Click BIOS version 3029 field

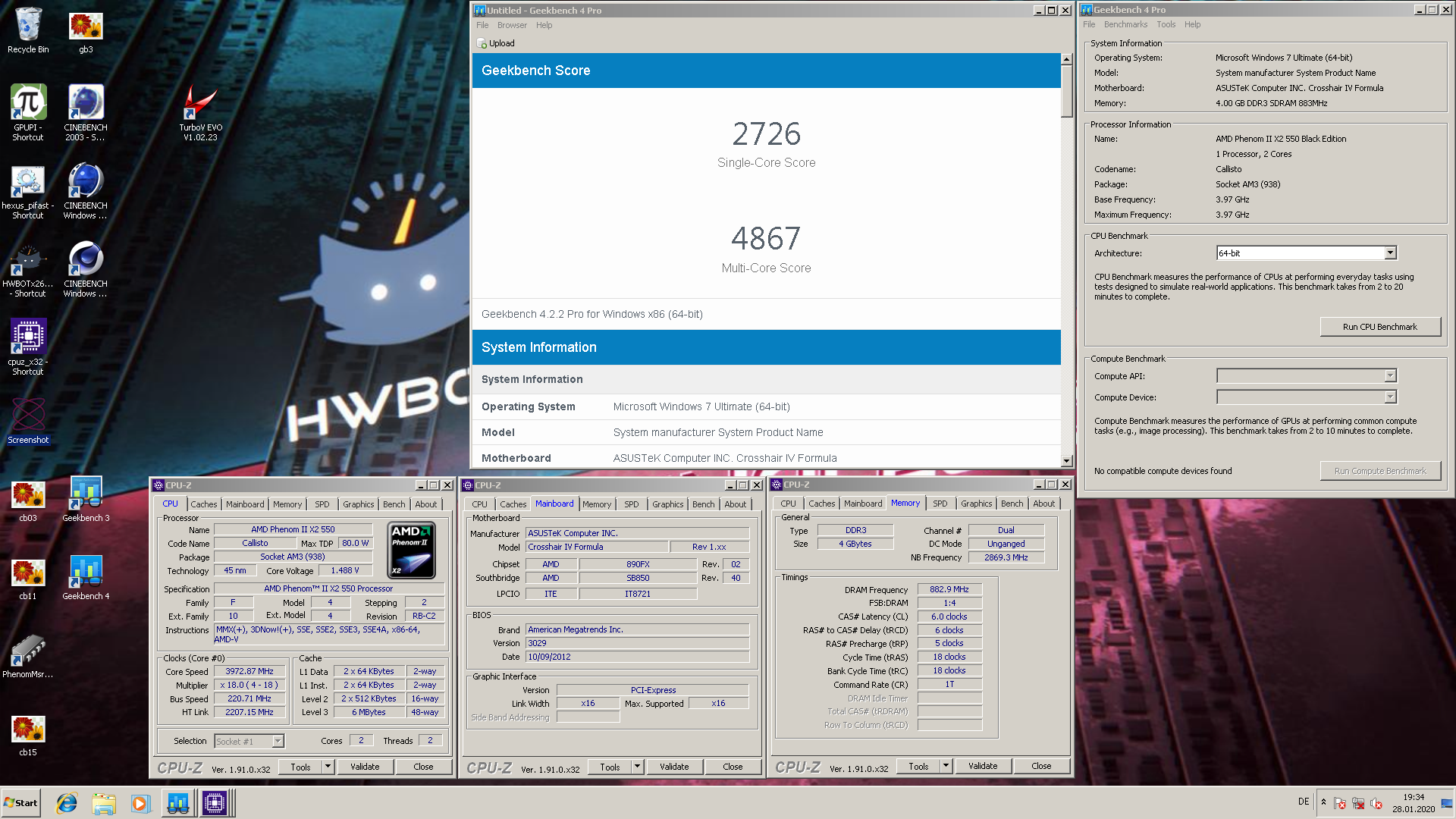(x=638, y=643)
